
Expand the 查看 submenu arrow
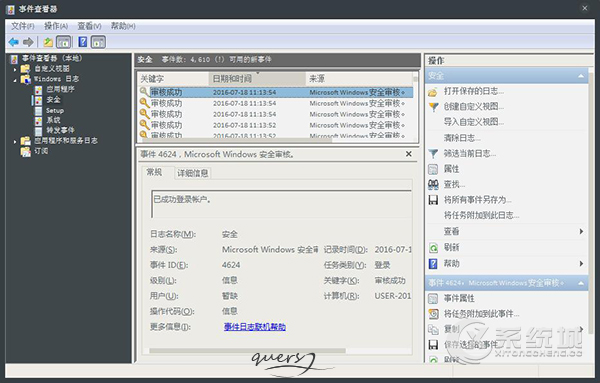581,231
